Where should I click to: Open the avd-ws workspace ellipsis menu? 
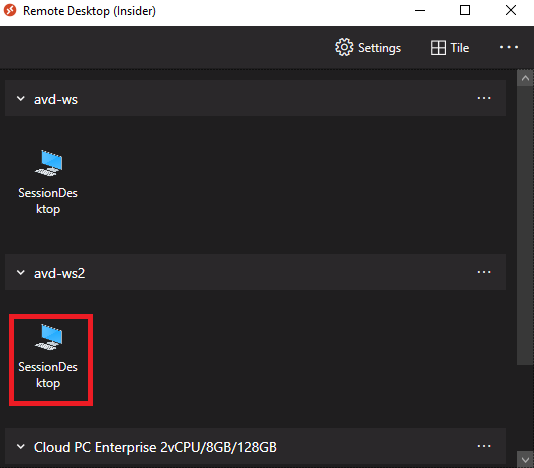[x=484, y=98]
